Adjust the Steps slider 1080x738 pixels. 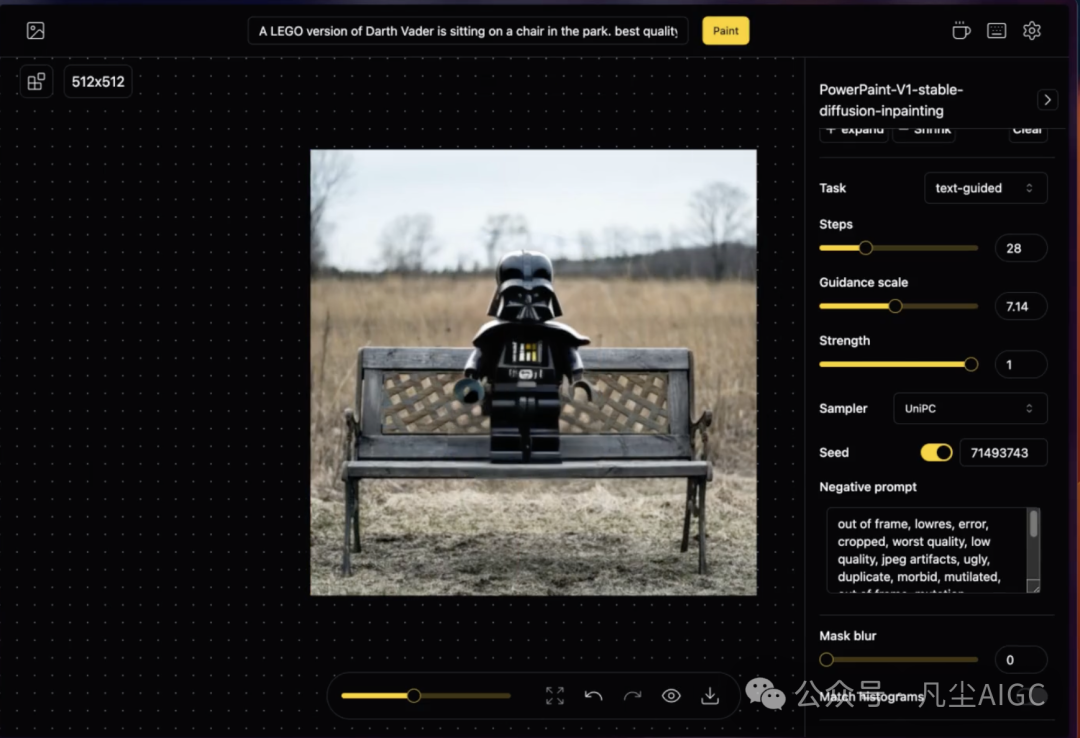[x=898, y=248]
